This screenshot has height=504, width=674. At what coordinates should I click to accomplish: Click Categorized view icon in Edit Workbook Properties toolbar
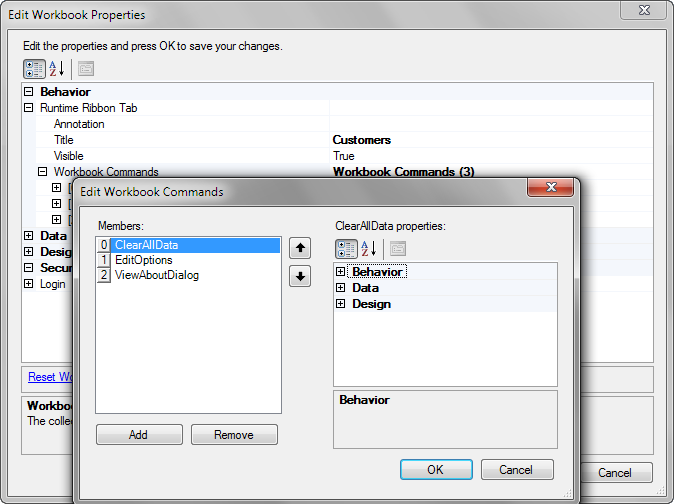(x=34, y=69)
